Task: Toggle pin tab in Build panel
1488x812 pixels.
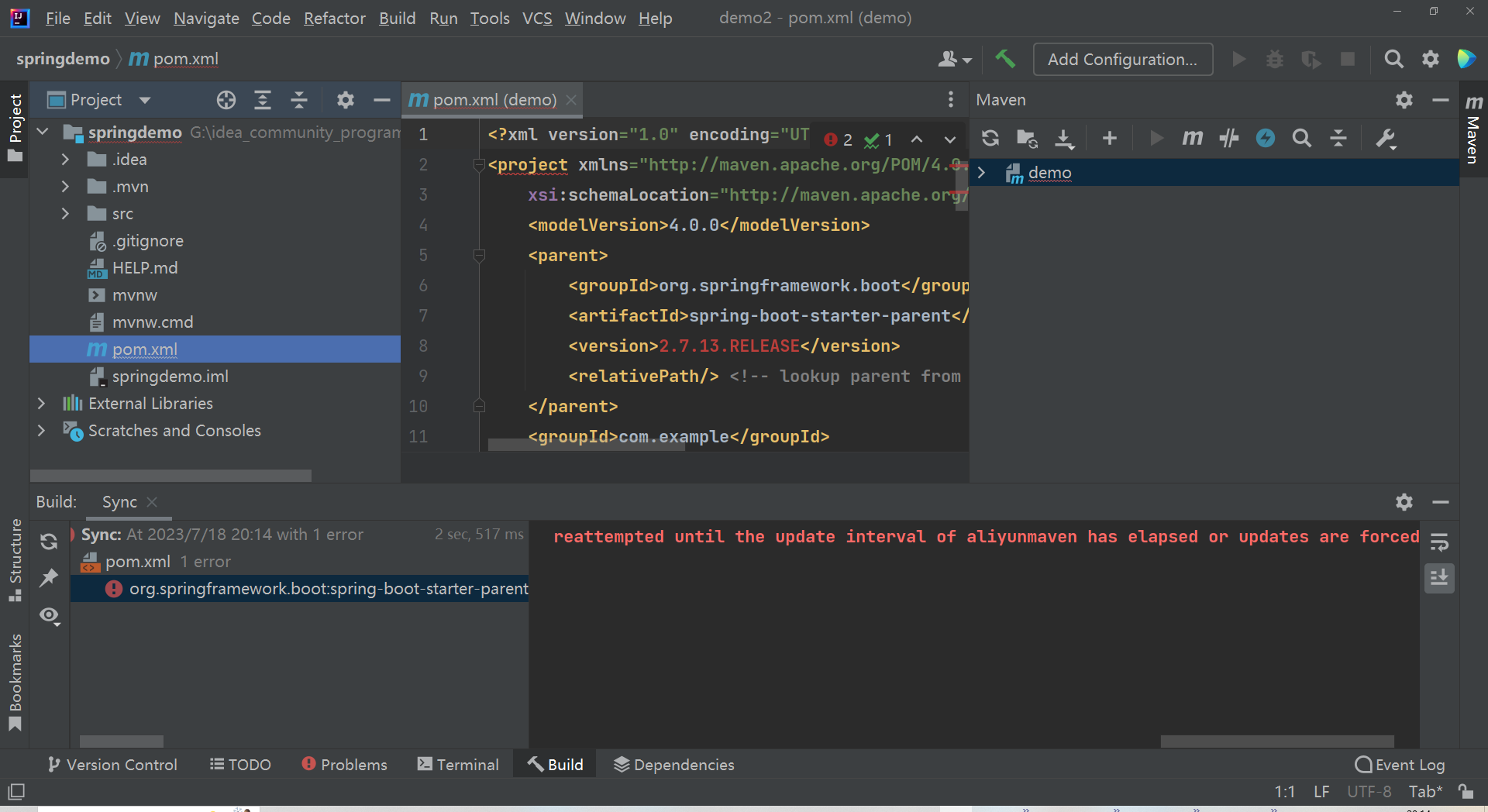Action: pyautogui.click(x=49, y=578)
